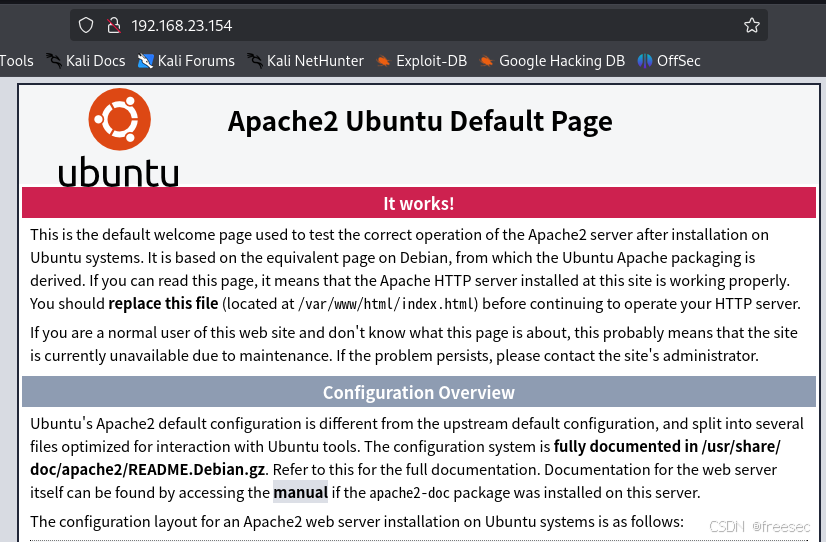Click the tracking protection shield icon
This screenshot has width=826, height=542.
86,25
